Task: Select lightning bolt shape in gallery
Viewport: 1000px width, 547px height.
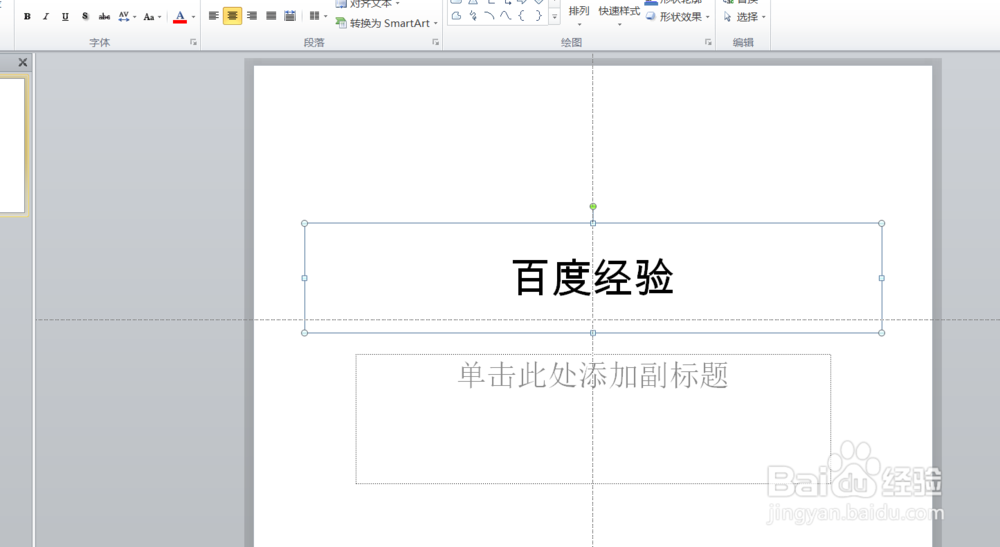Action: pyautogui.click(x=473, y=16)
